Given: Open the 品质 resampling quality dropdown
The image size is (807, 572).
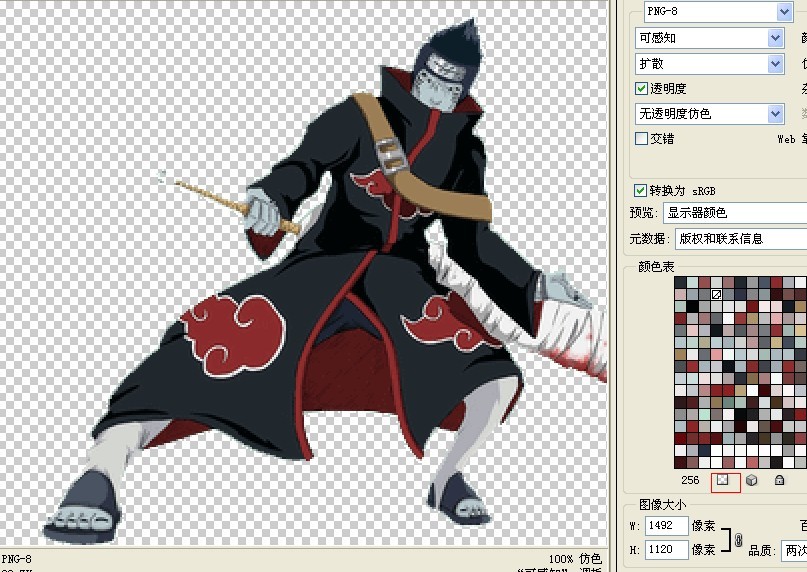Looking at the screenshot, I should coord(794,550).
